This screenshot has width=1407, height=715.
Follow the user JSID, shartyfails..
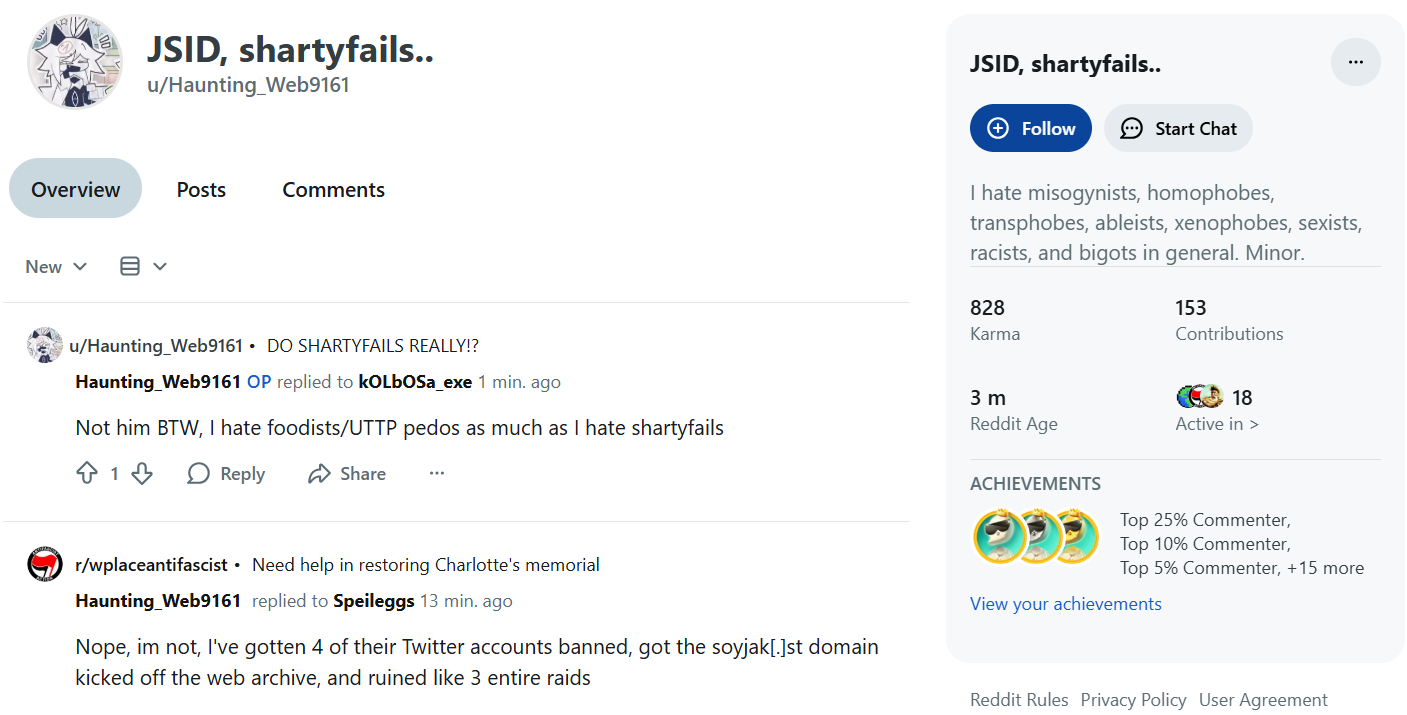pos(1030,128)
